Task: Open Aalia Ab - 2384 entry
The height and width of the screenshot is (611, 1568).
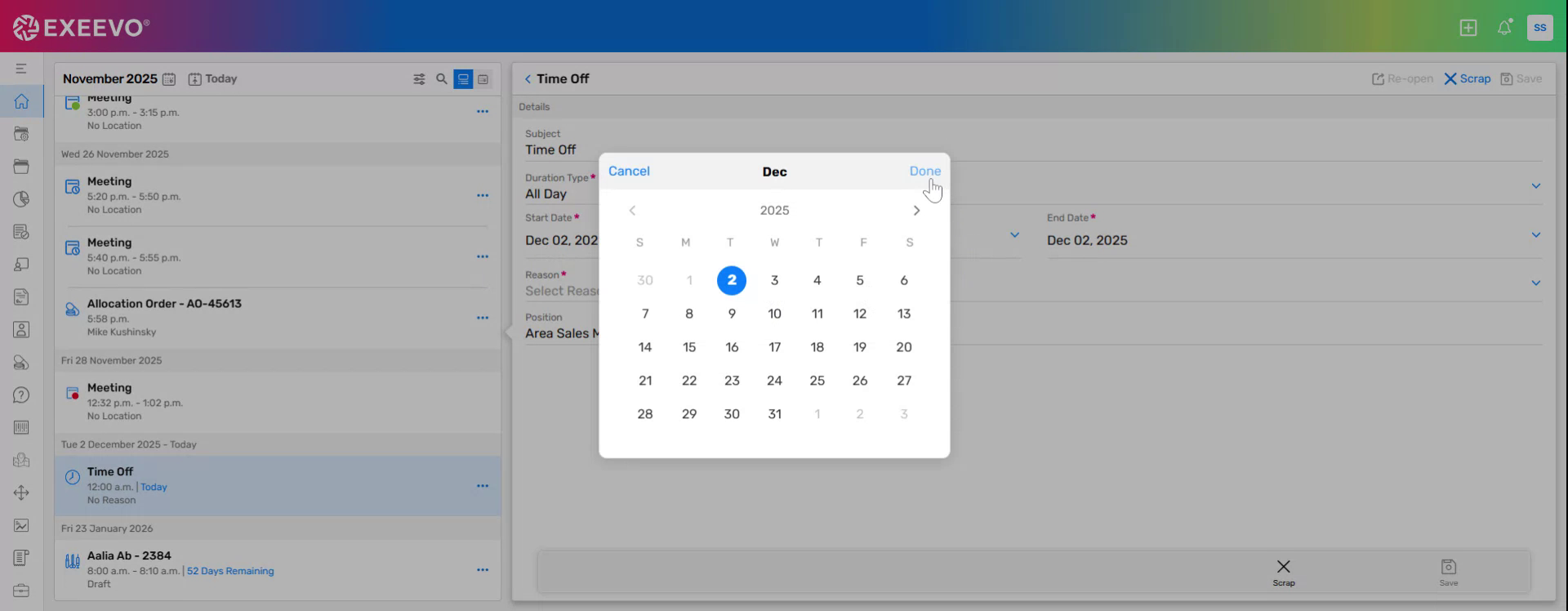Action: pyautogui.click(x=278, y=570)
